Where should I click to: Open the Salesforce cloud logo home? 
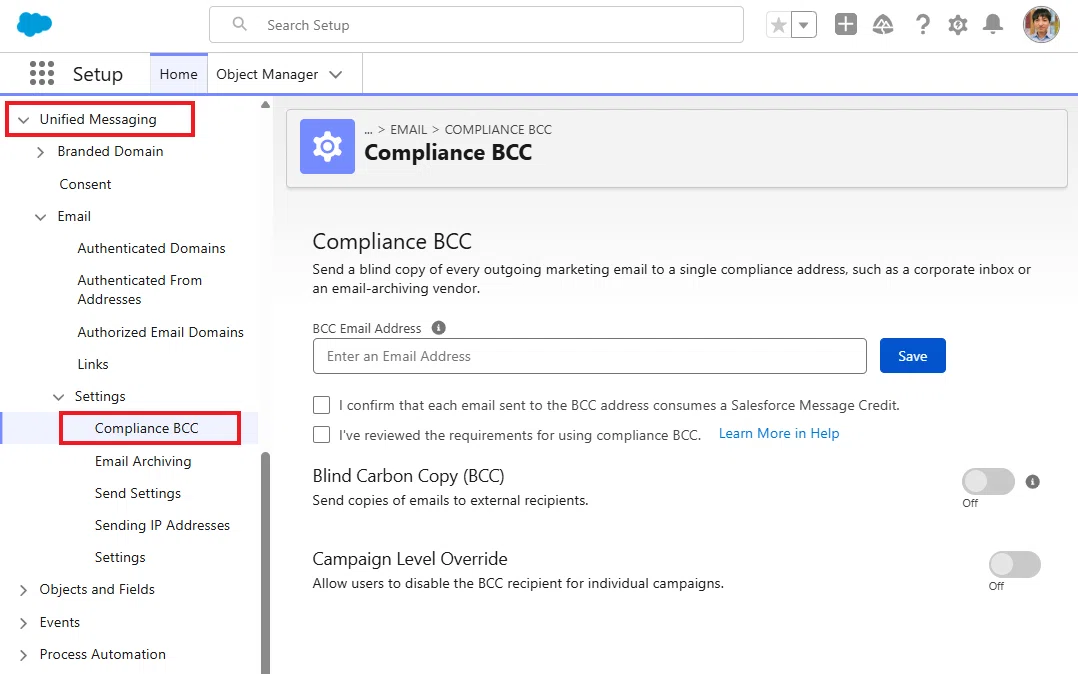34,25
